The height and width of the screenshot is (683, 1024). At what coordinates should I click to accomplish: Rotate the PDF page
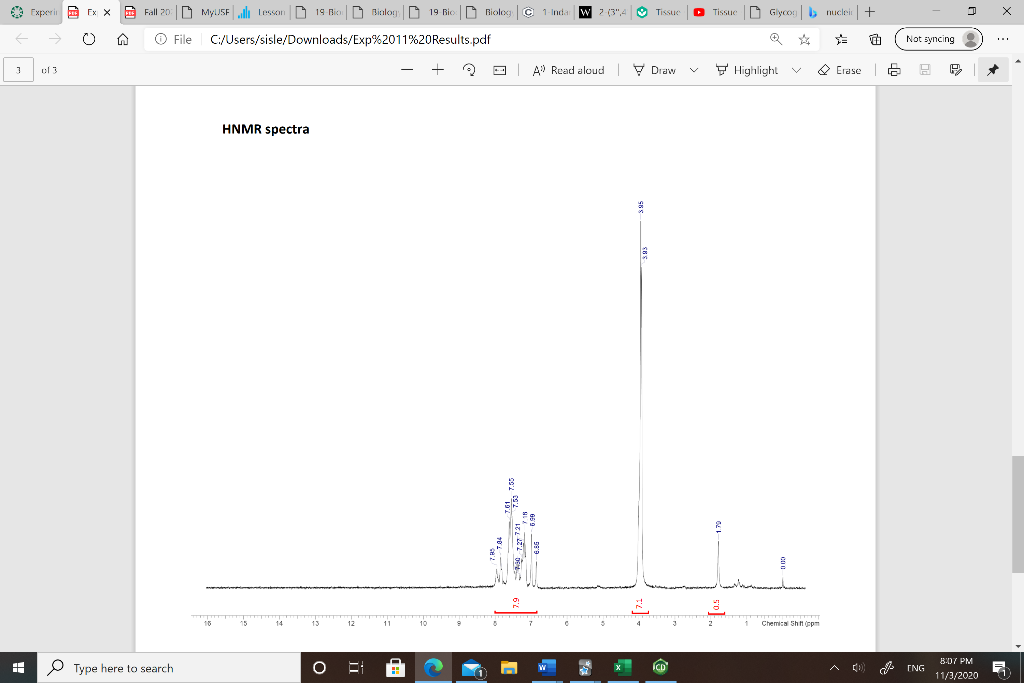tap(469, 70)
